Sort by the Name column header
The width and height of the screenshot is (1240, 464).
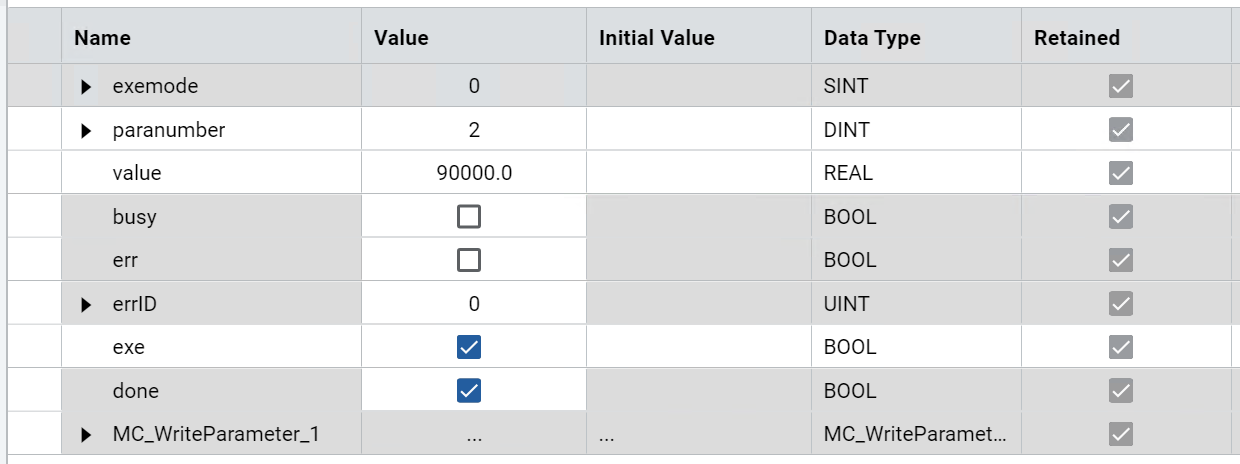click(103, 38)
